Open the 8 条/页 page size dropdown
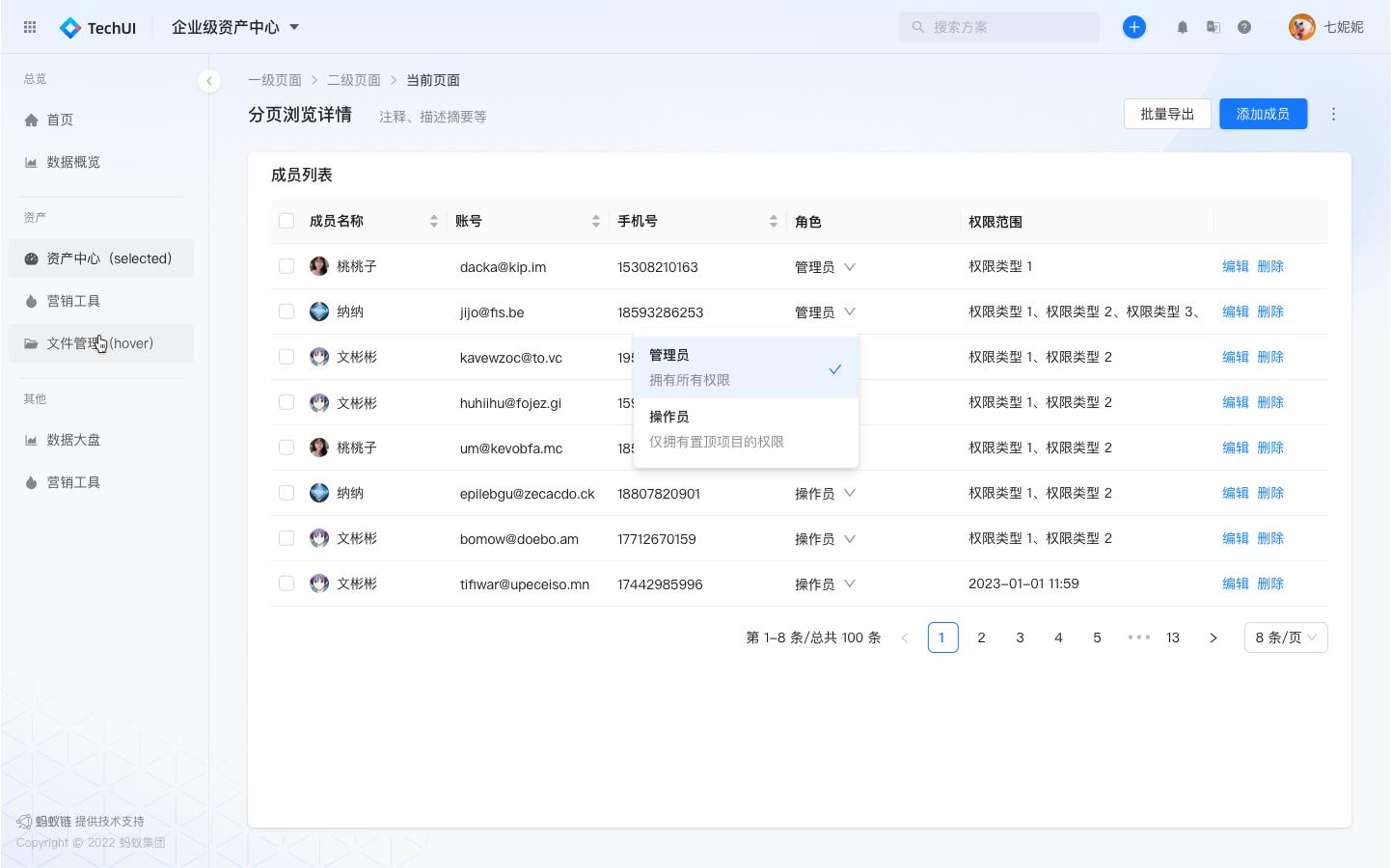1391x868 pixels. click(x=1285, y=637)
